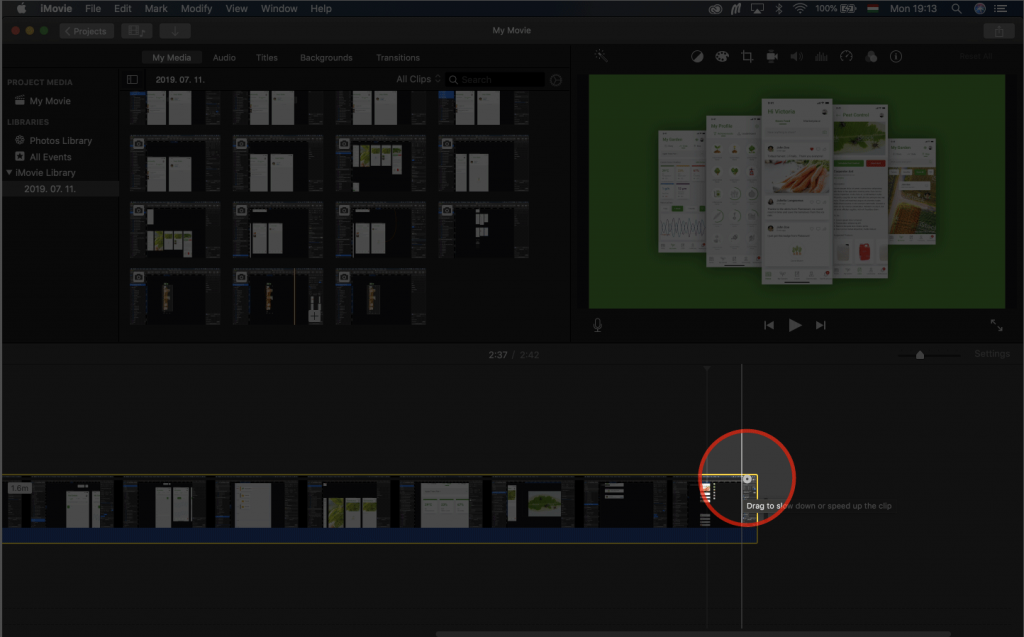Open the Modify menu
This screenshot has height=637, width=1024.
point(196,8)
